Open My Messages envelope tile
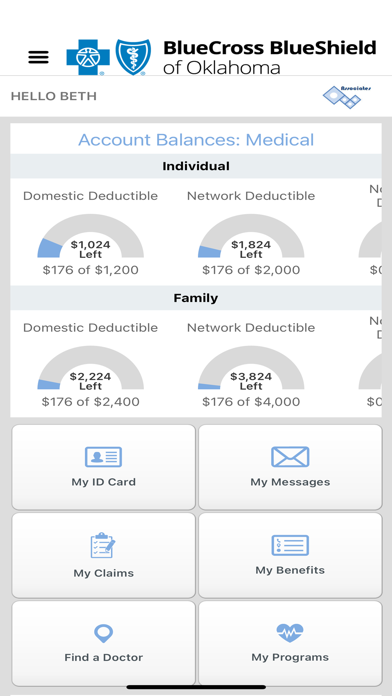Viewport: 392px width, 696px height. click(290, 467)
